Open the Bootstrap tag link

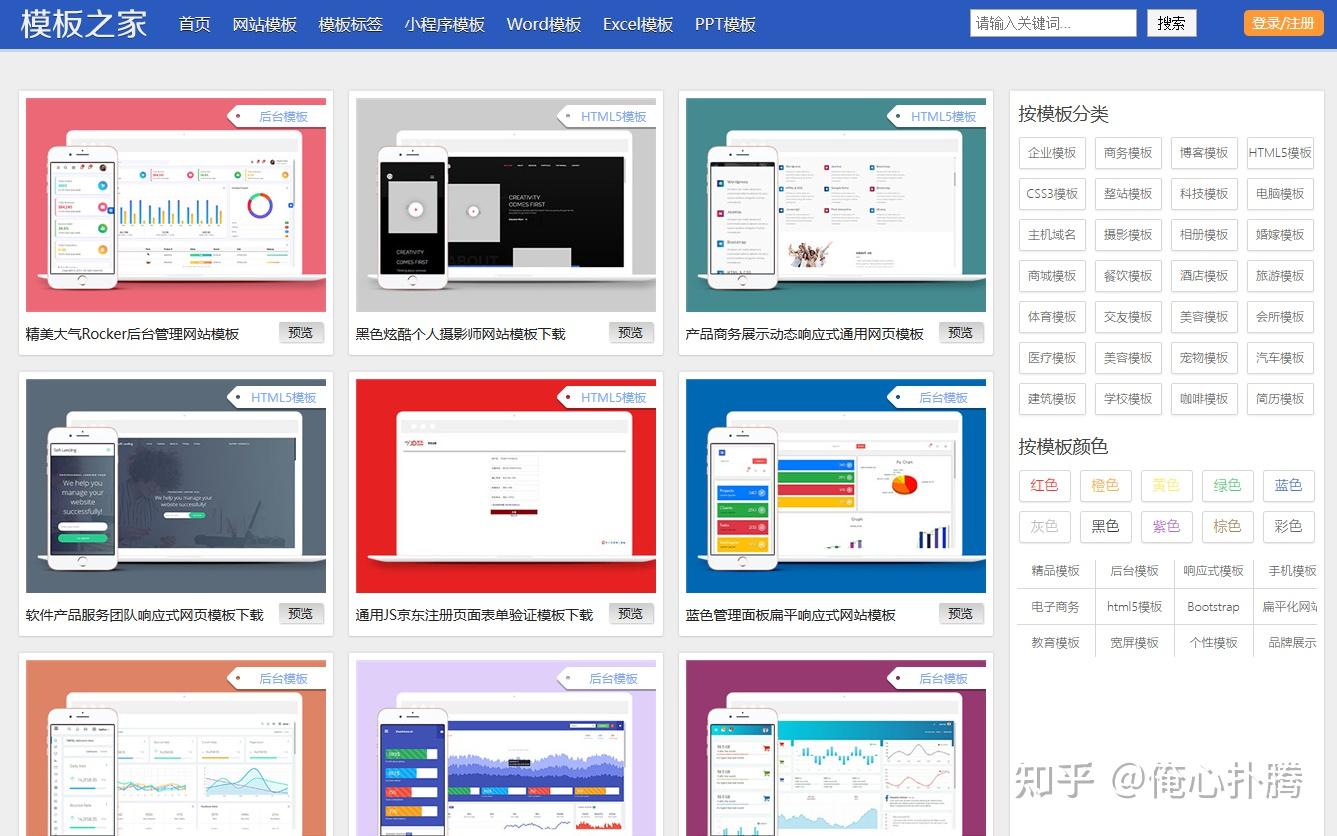(1213, 607)
